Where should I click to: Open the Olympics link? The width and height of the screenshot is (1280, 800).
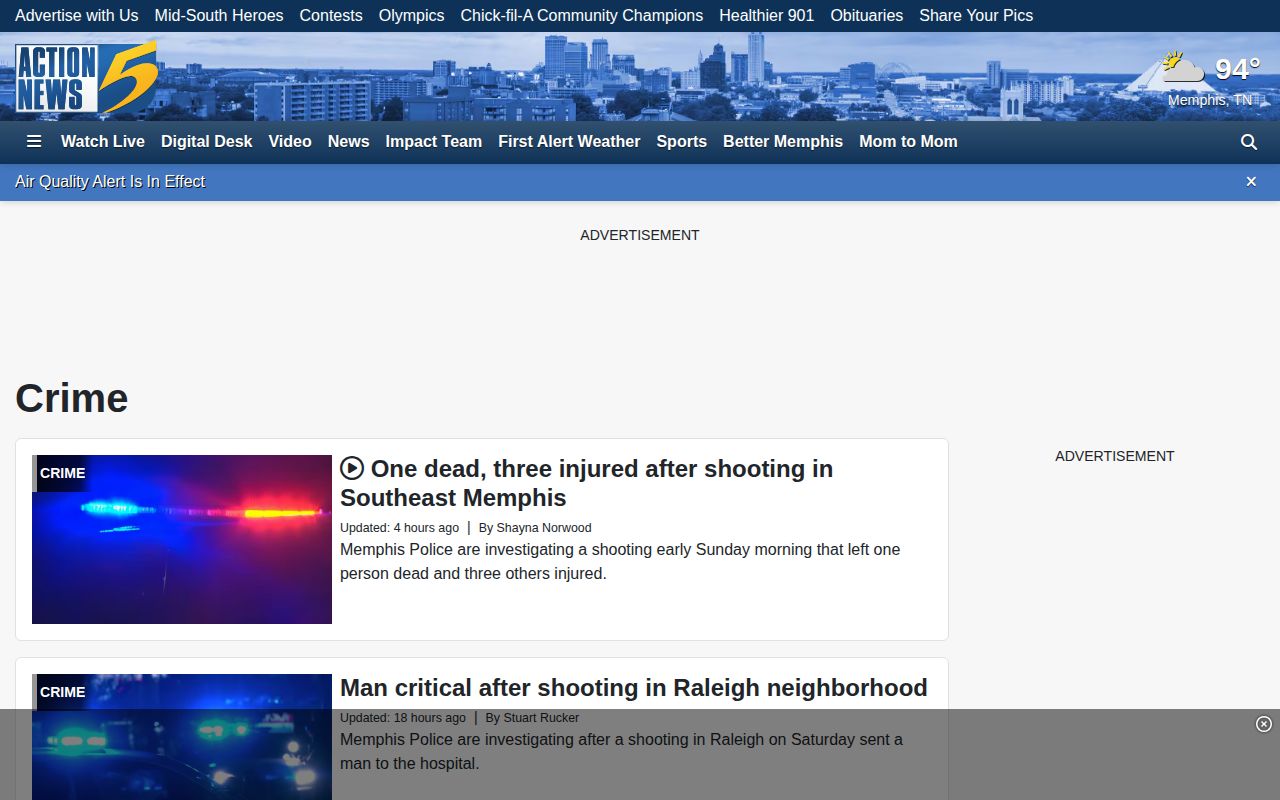[411, 16]
